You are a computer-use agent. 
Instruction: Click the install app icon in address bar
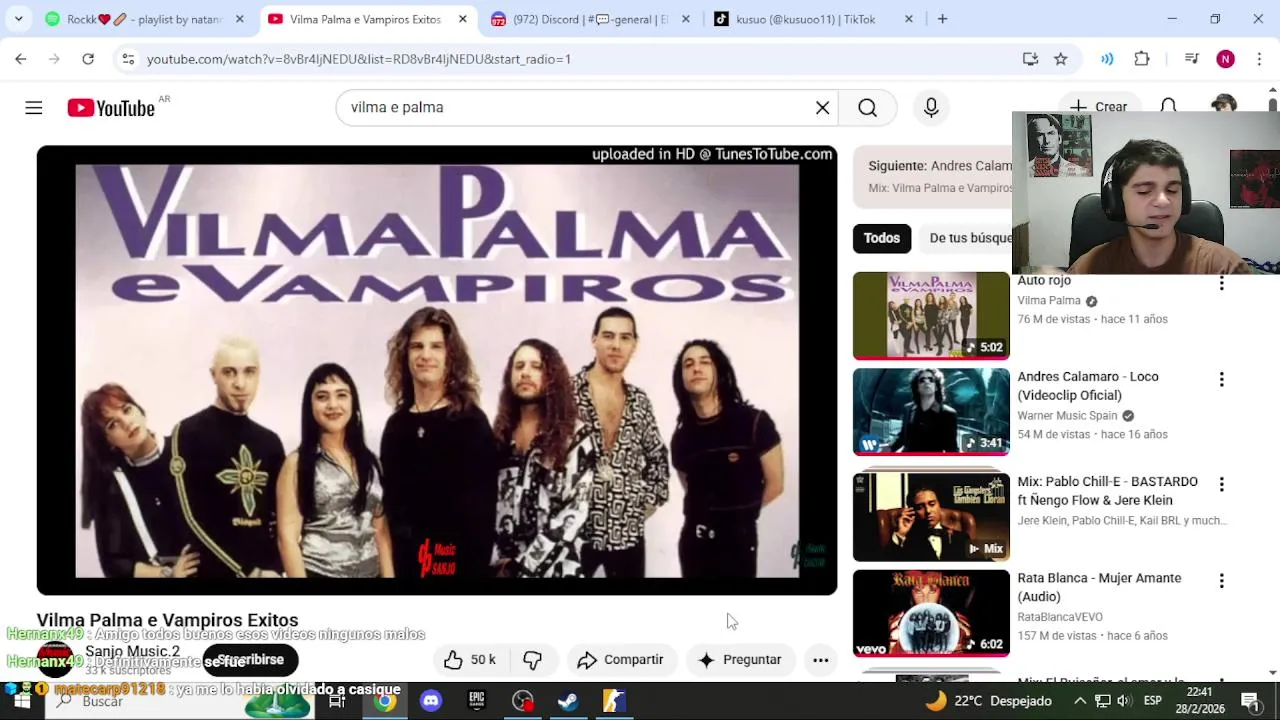(x=1030, y=59)
